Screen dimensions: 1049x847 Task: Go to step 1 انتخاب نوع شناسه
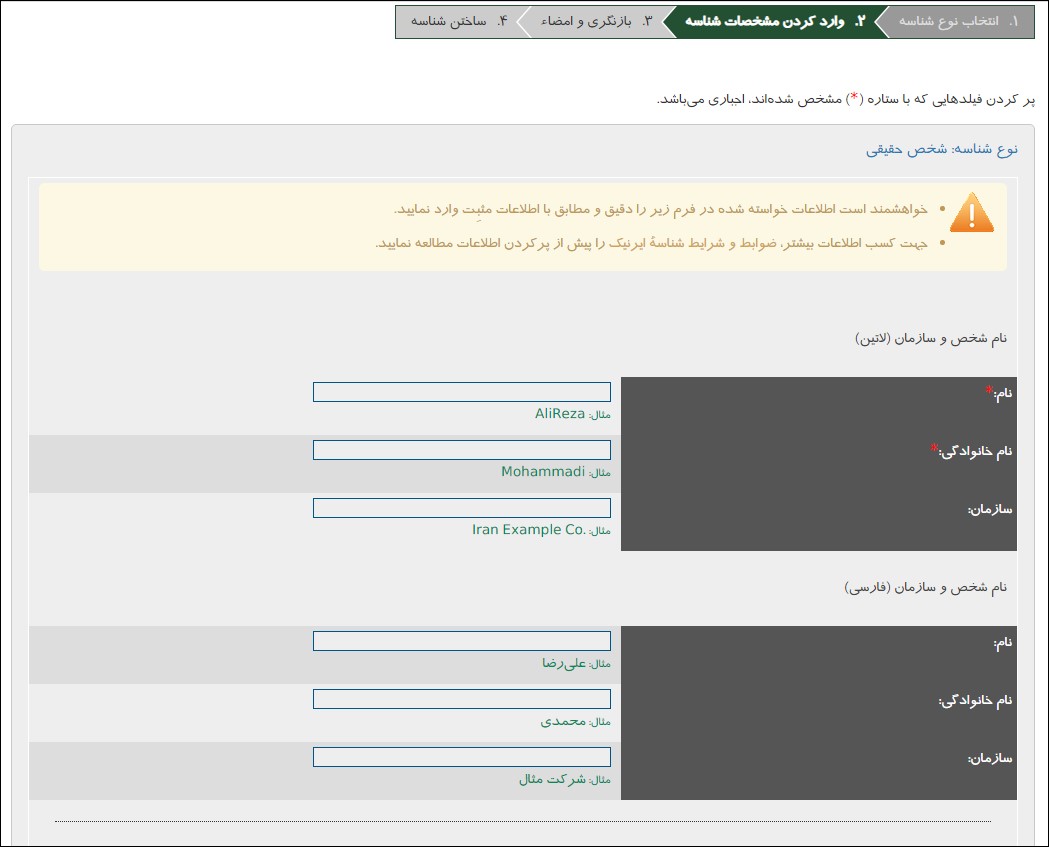958,21
